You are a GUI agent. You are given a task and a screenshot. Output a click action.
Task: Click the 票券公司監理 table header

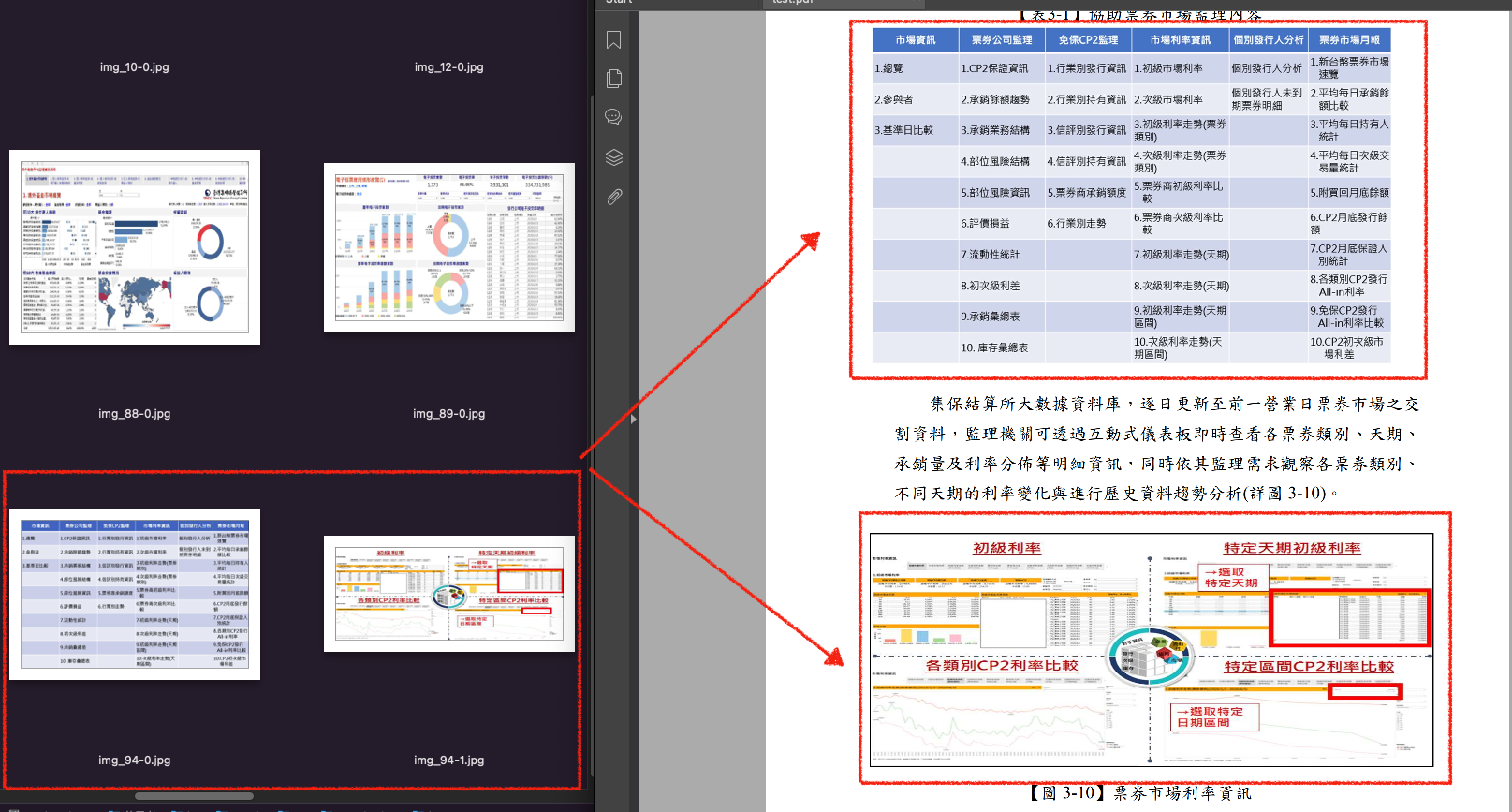(x=1002, y=39)
